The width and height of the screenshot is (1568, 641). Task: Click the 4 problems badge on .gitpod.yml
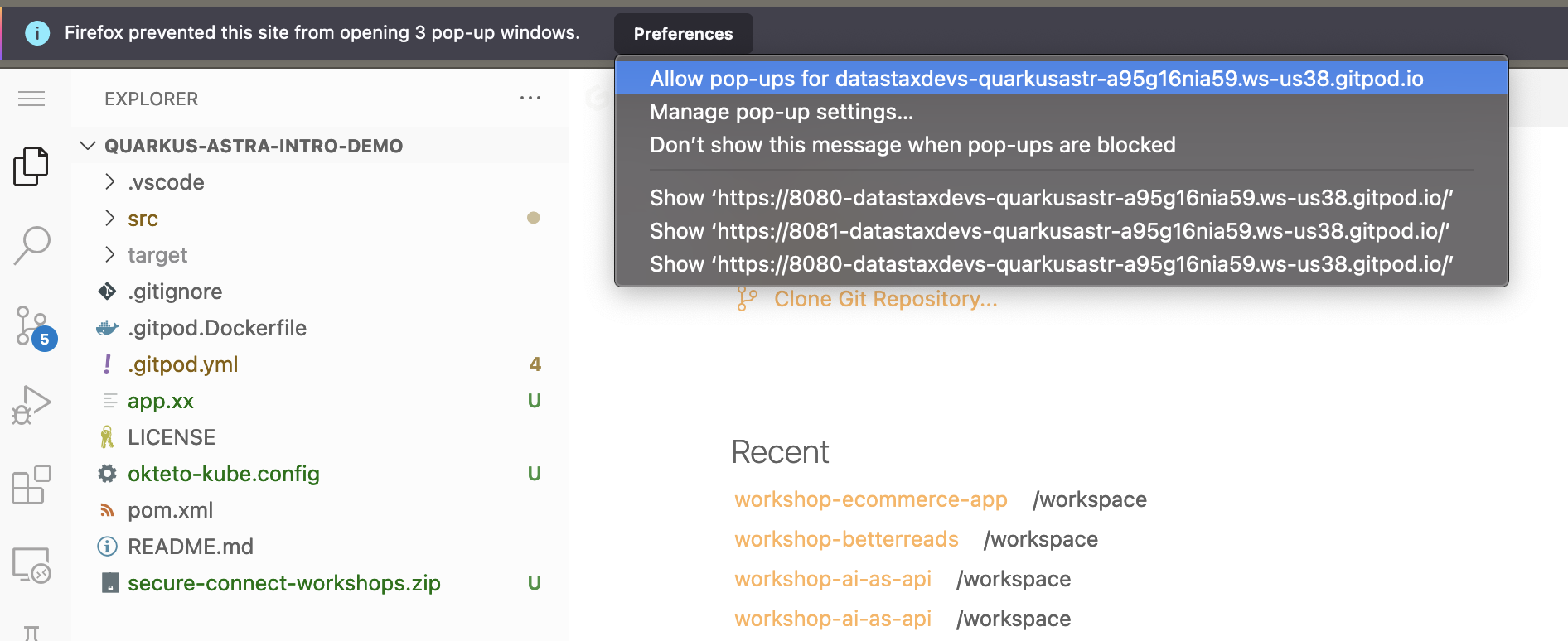point(535,364)
